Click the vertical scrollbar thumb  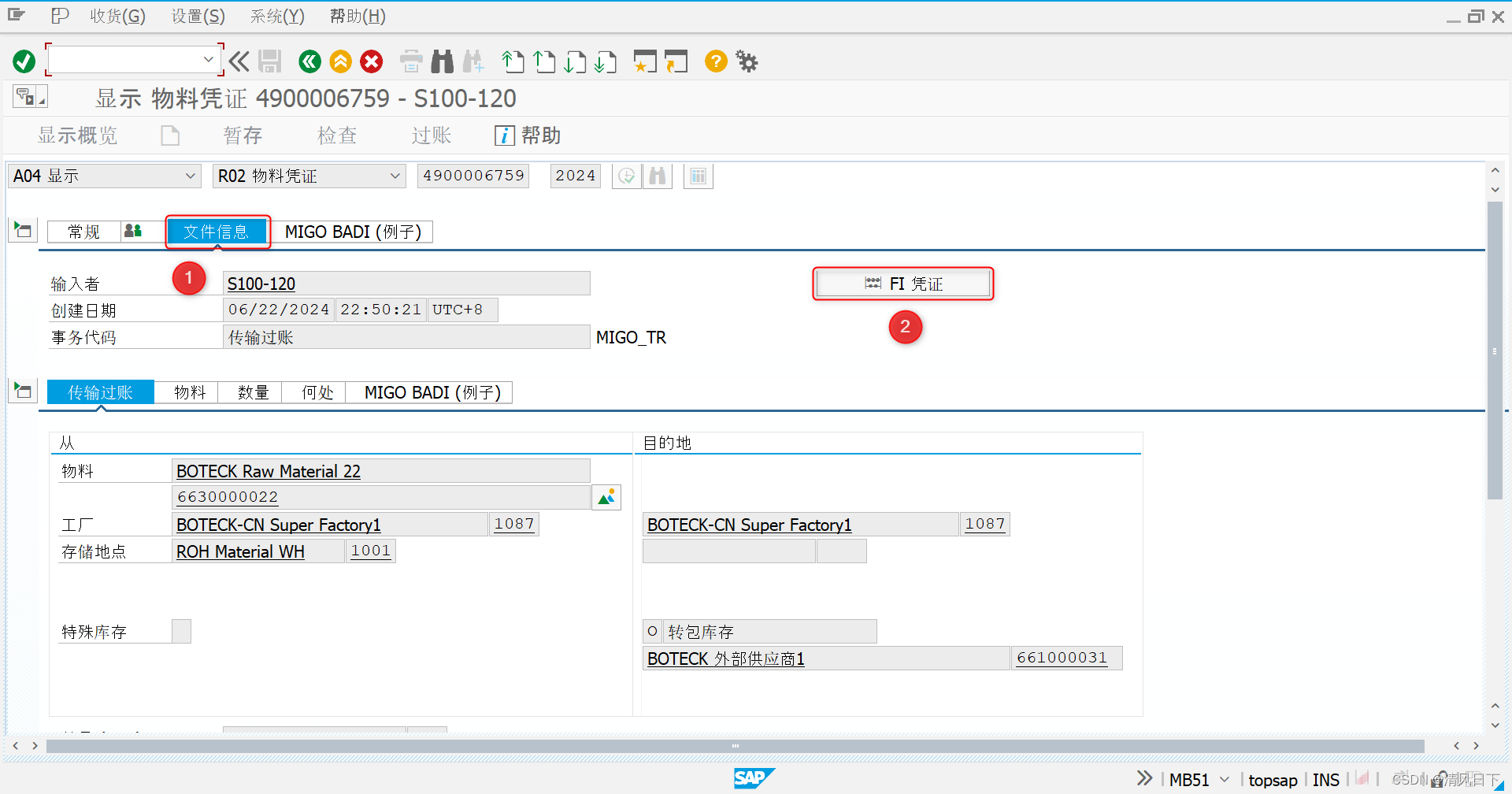click(x=1495, y=351)
